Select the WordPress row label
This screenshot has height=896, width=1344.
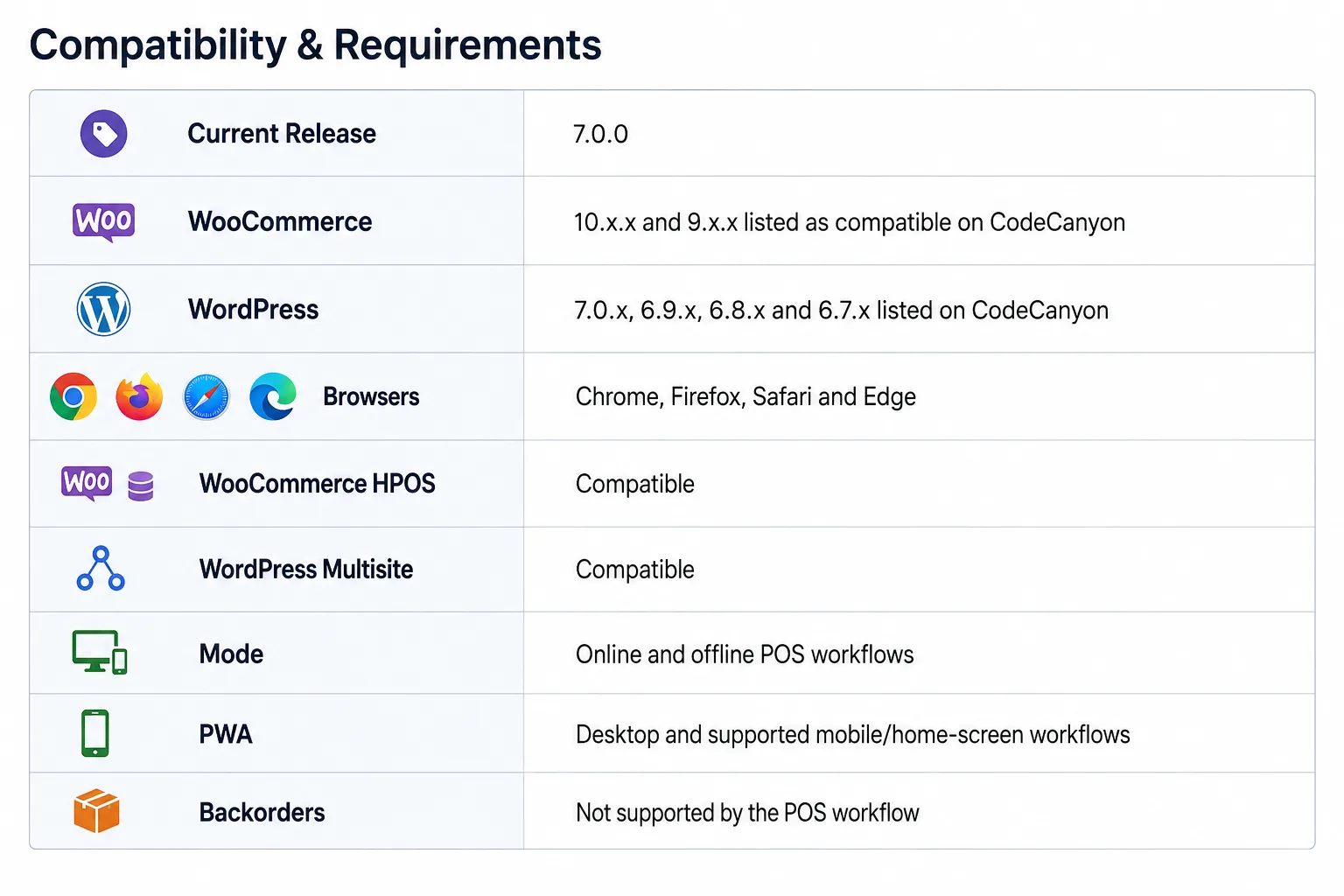[x=254, y=310]
